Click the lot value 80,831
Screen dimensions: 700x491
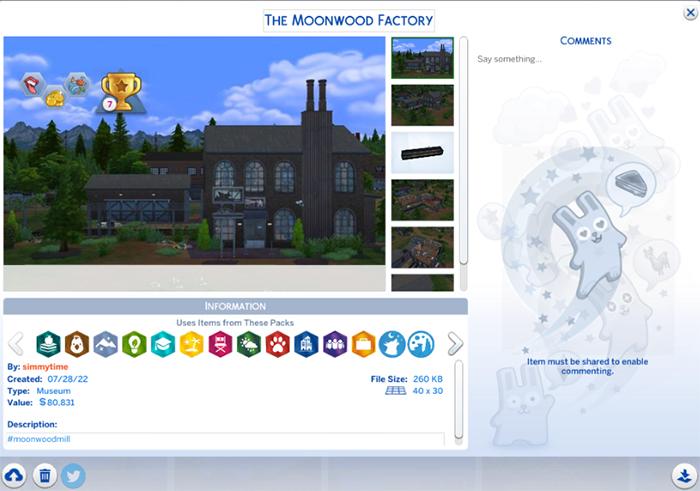point(57,402)
